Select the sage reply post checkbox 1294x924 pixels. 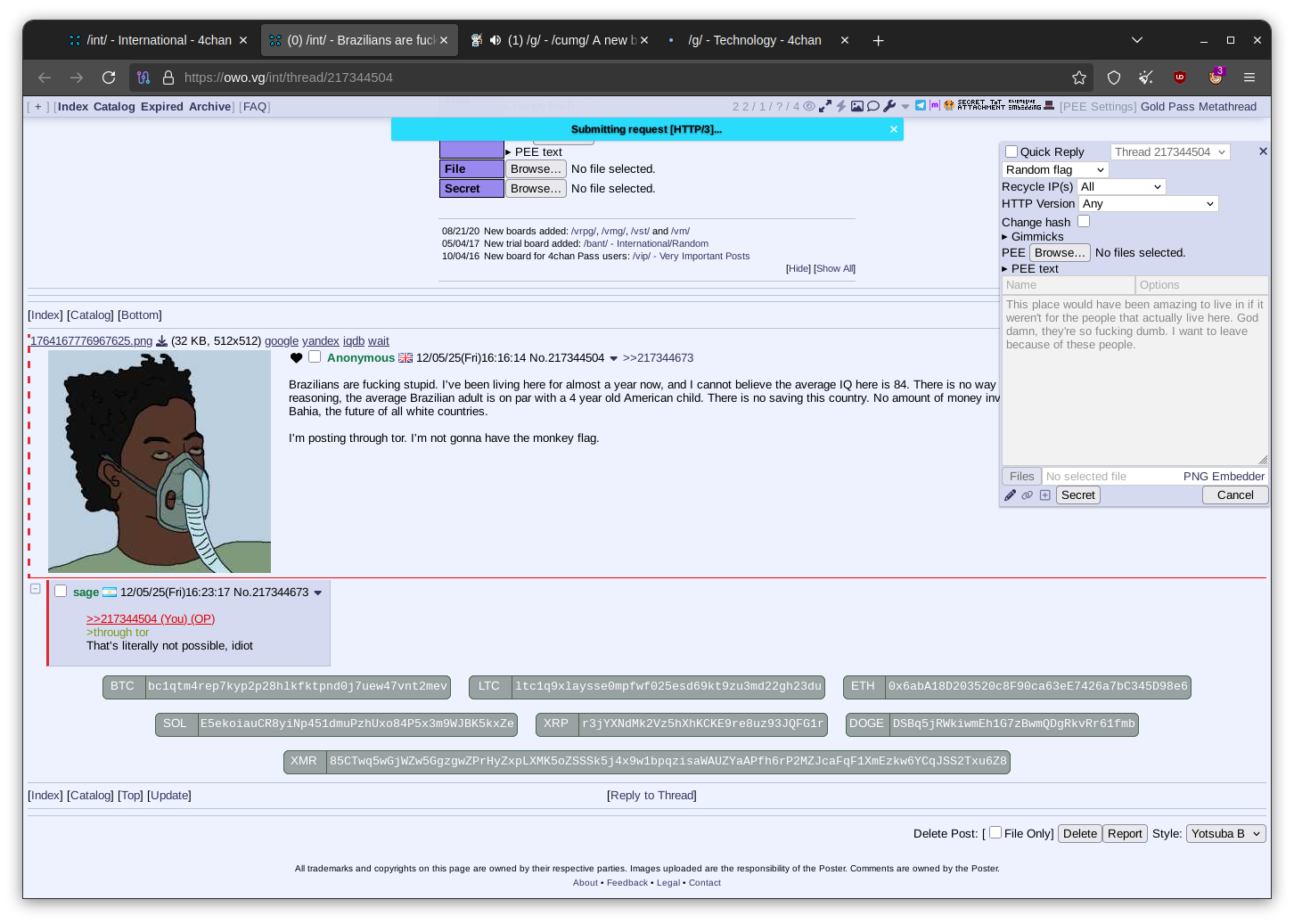(x=61, y=591)
